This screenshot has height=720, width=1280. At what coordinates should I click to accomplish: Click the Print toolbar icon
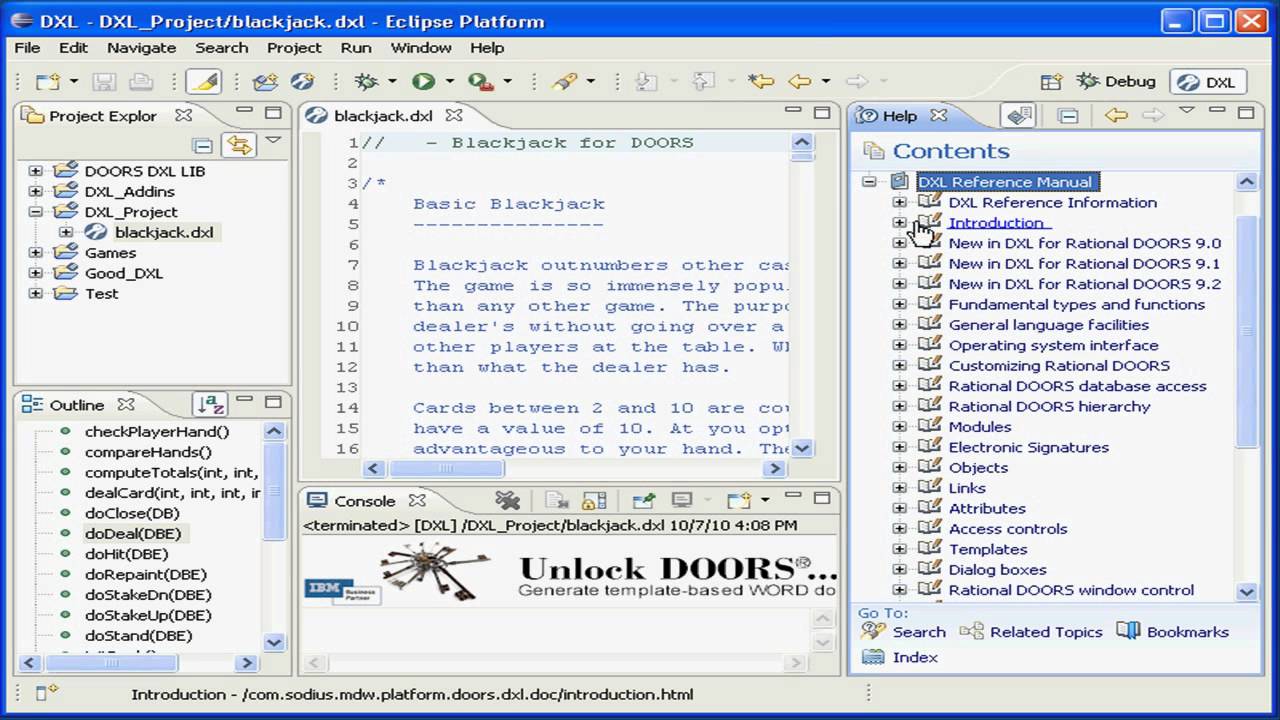click(141, 82)
